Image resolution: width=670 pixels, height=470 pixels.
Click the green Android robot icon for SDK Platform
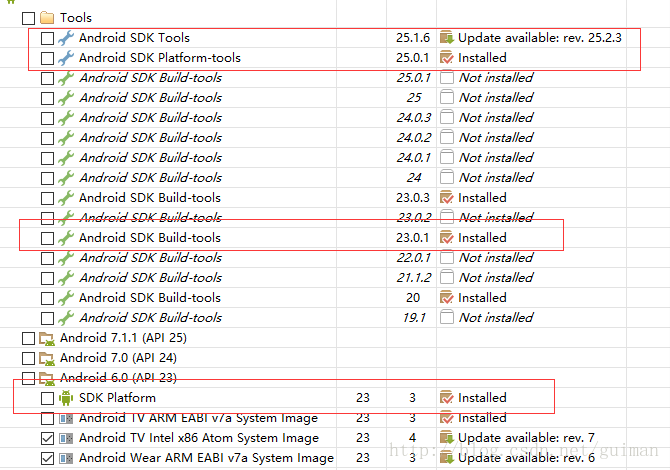66,398
